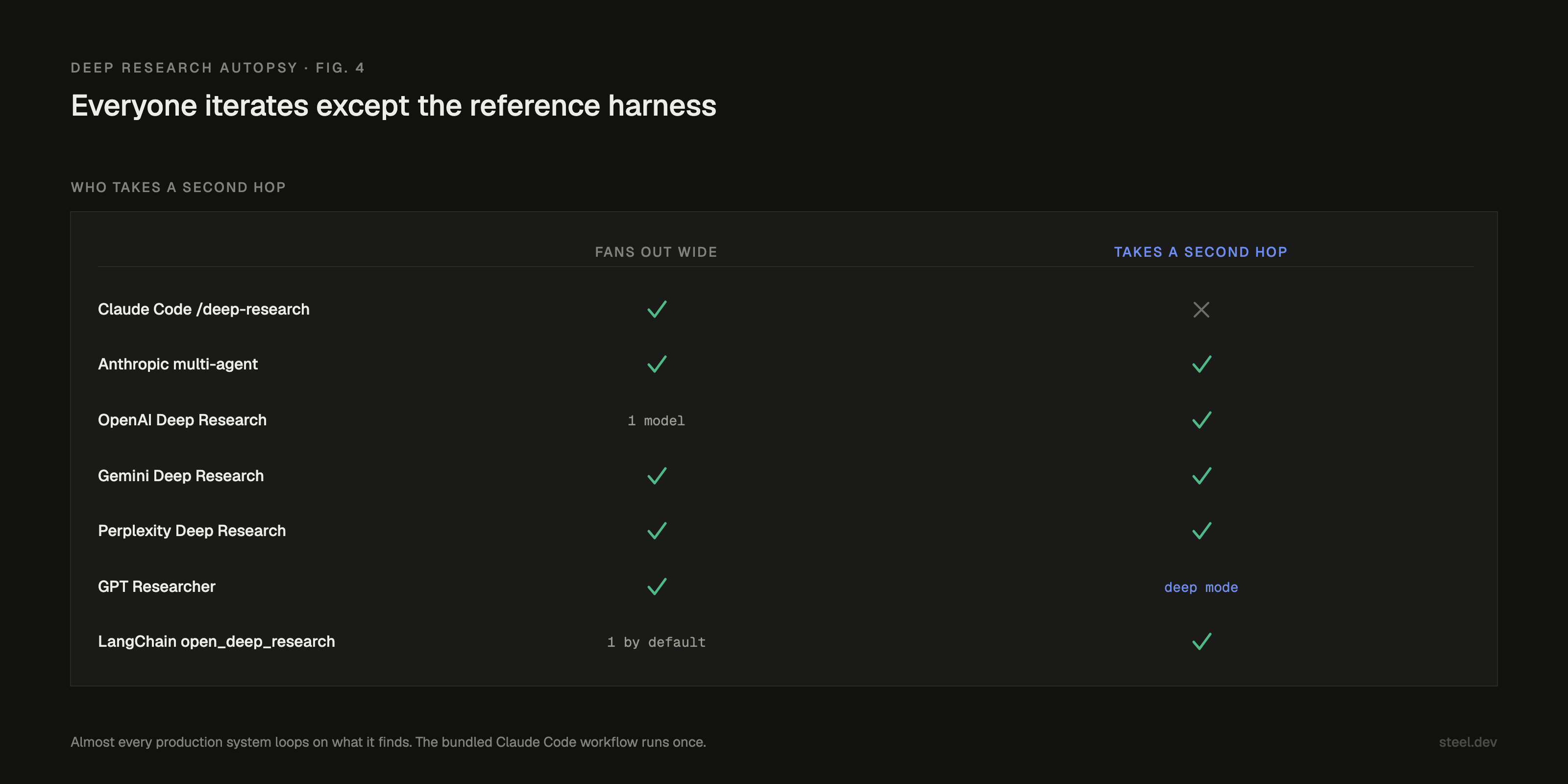Select the "GPT Researcher" row label
The width and height of the screenshot is (1568, 784).
coord(156,587)
